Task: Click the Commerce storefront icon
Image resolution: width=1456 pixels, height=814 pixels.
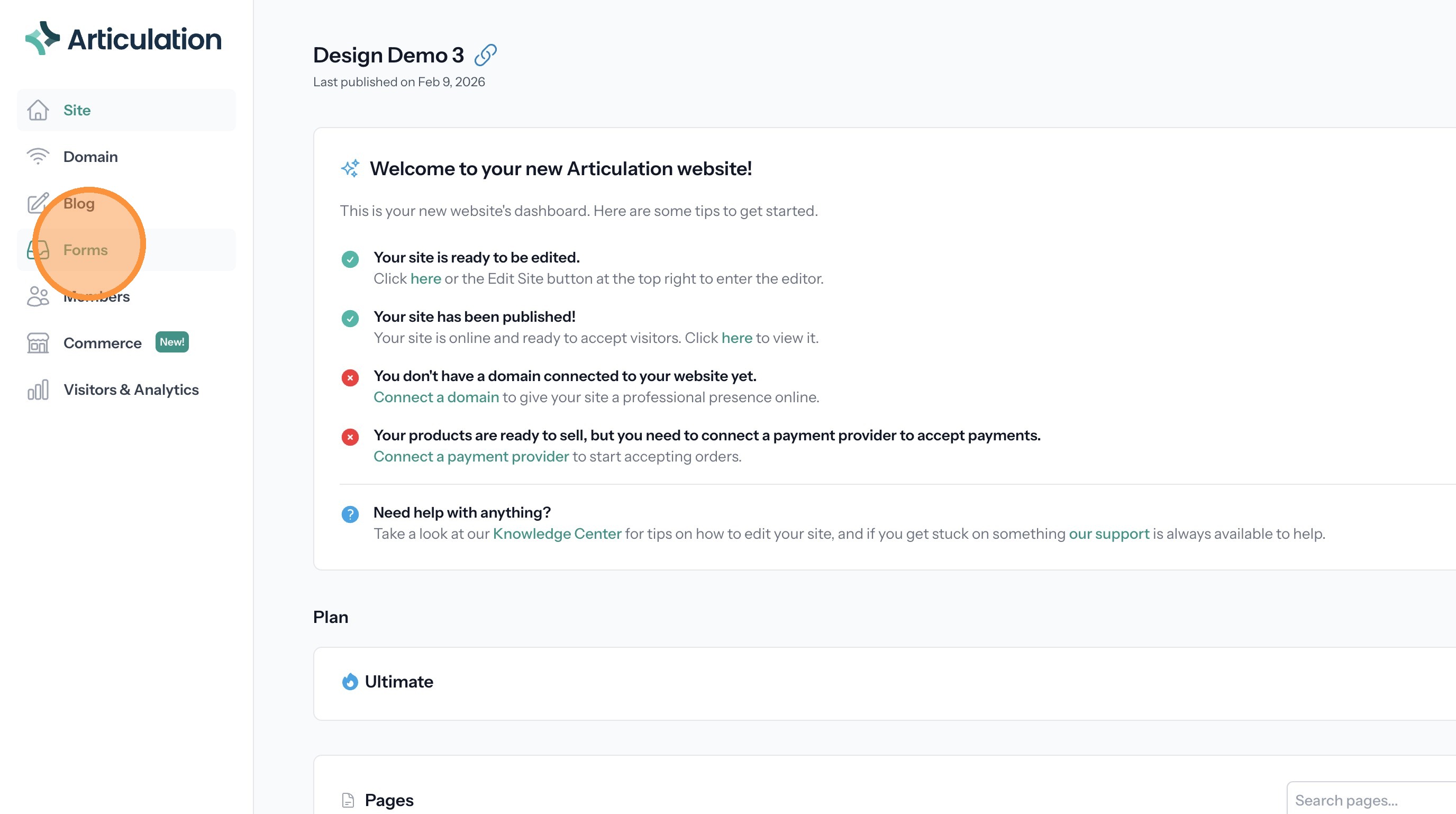Action: pyautogui.click(x=38, y=343)
